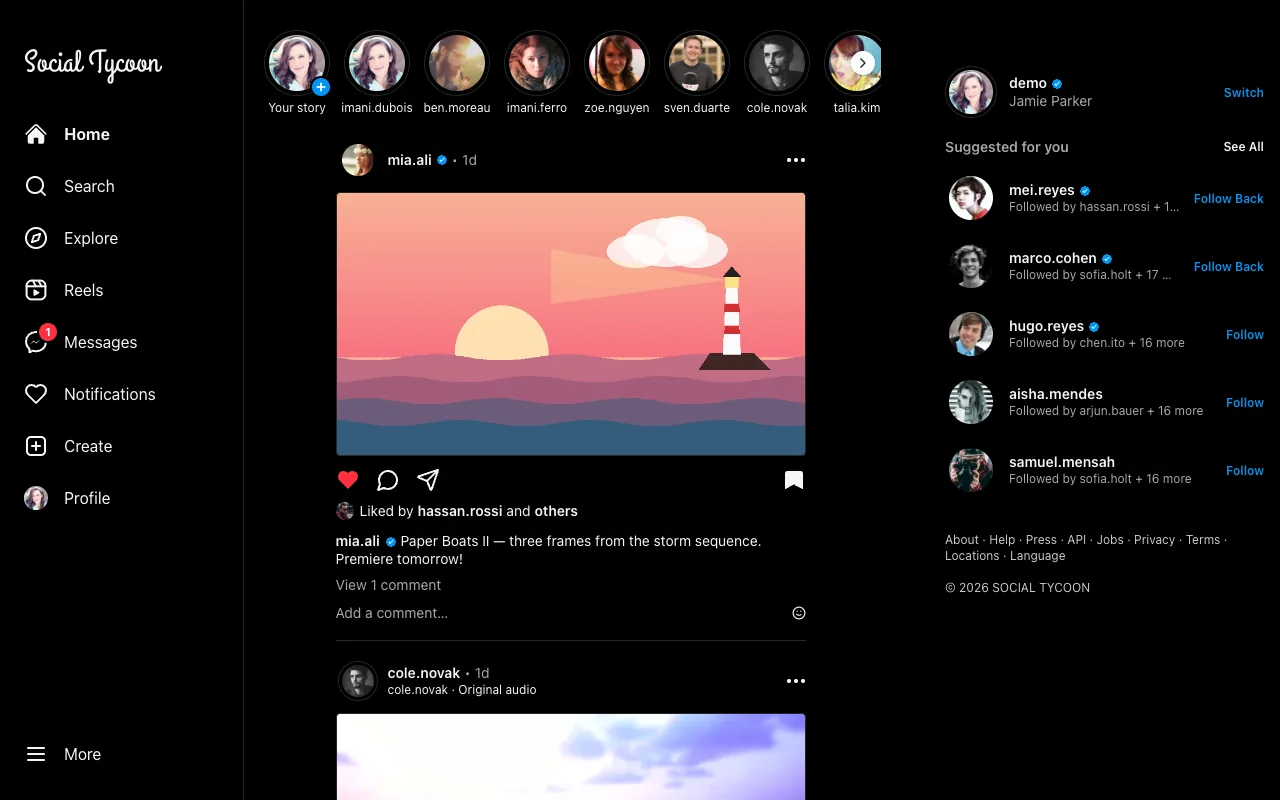The height and width of the screenshot is (800, 1280).
Task: Open hassan.rossi from Liked by line
Action: pos(460,511)
